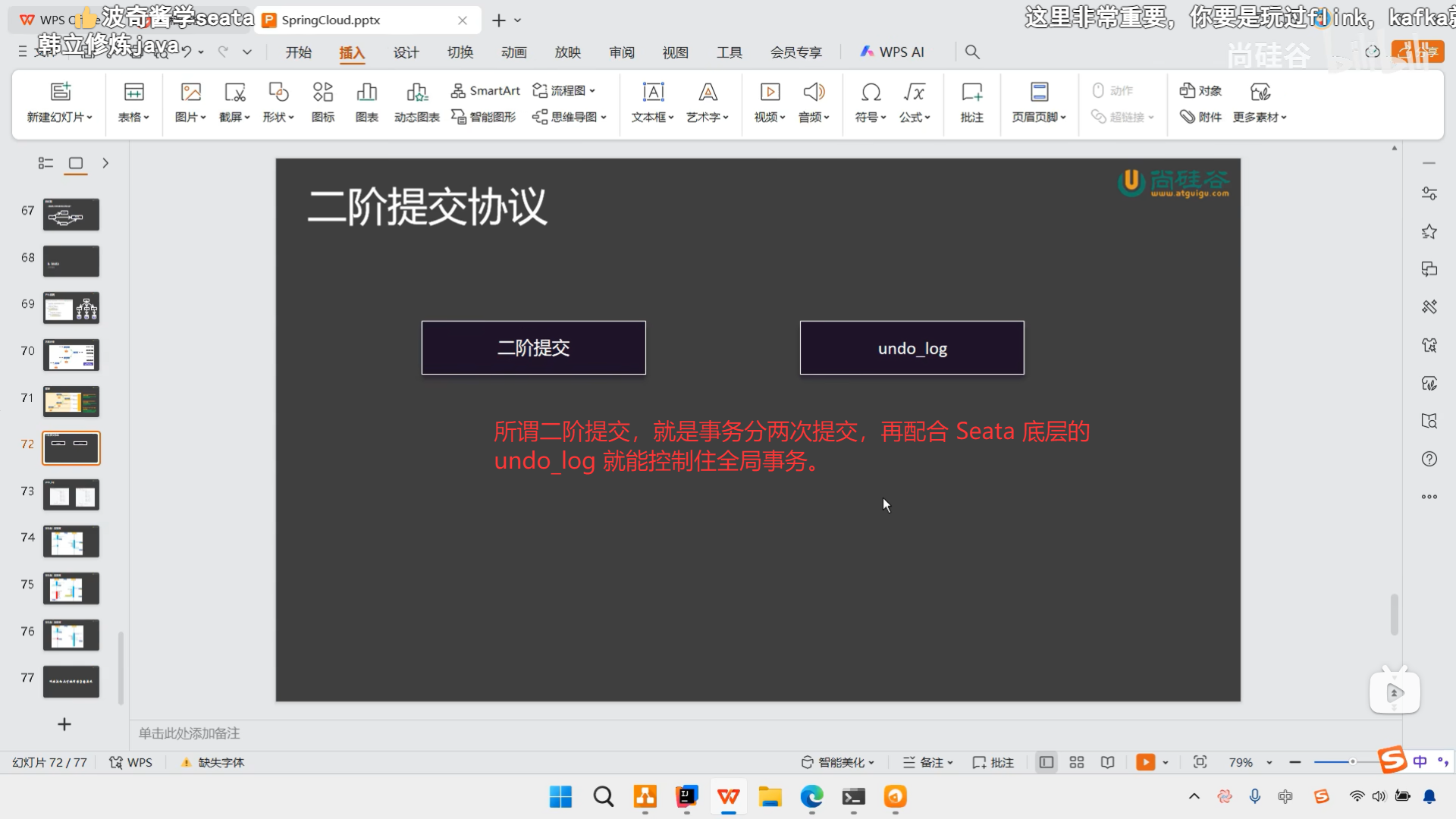Click the WPS AI button
This screenshot has width=1456, height=819.
[893, 52]
